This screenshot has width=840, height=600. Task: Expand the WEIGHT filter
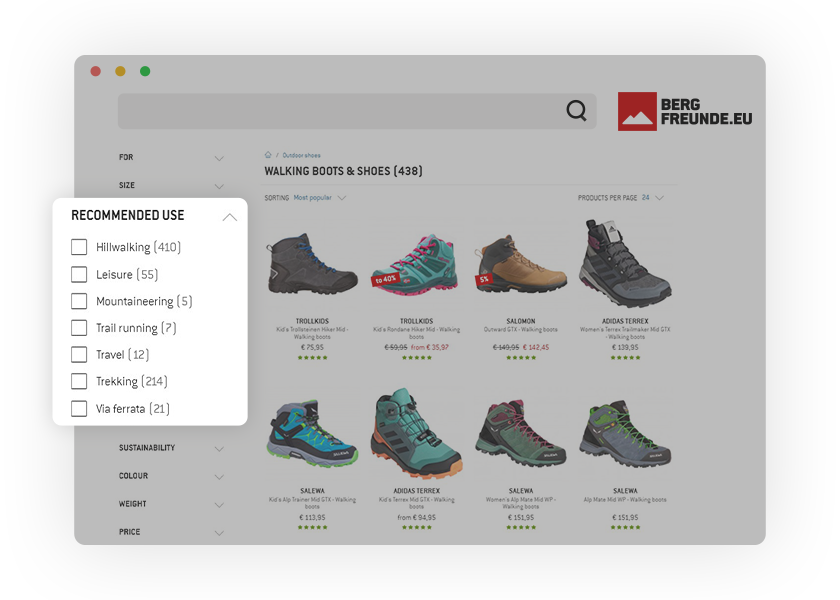coord(219,505)
